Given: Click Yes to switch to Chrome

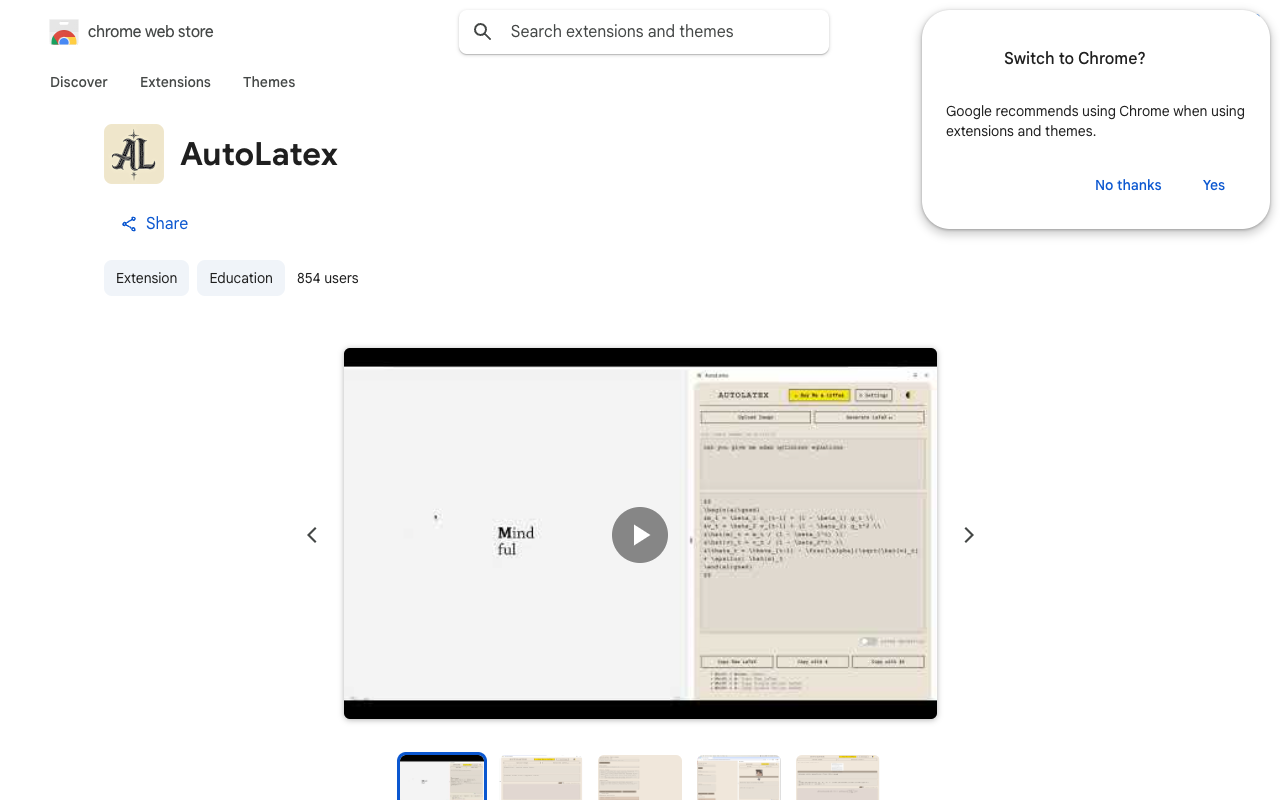Looking at the screenshot, I should pos(1214,185).
